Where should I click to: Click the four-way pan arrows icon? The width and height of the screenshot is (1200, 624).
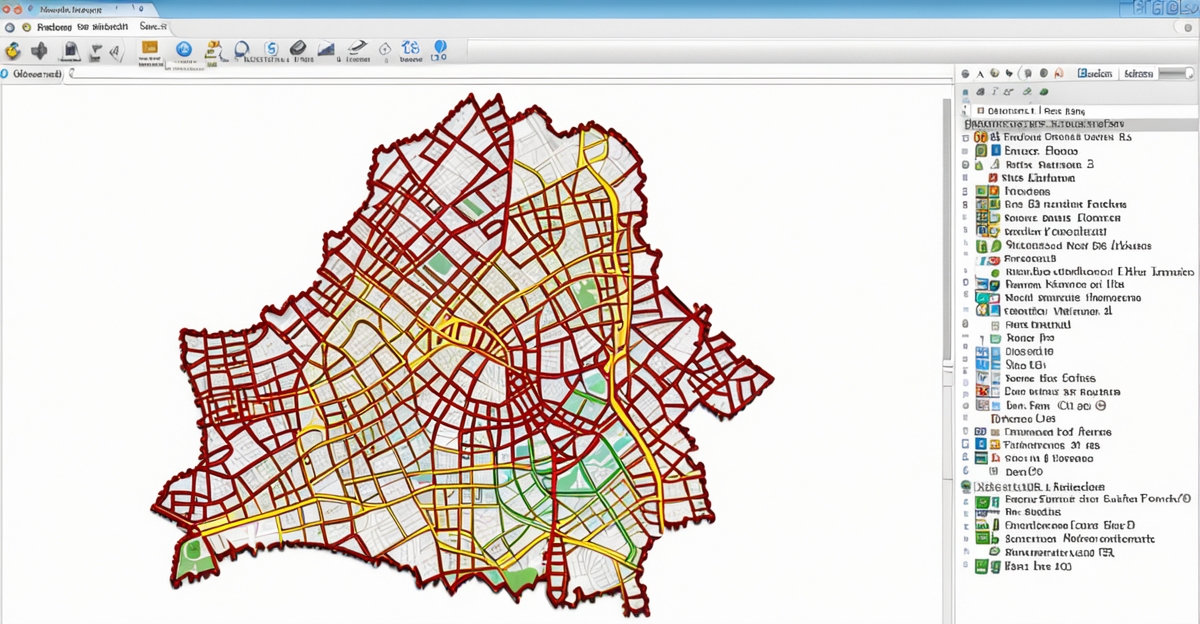tap(39, 50)
